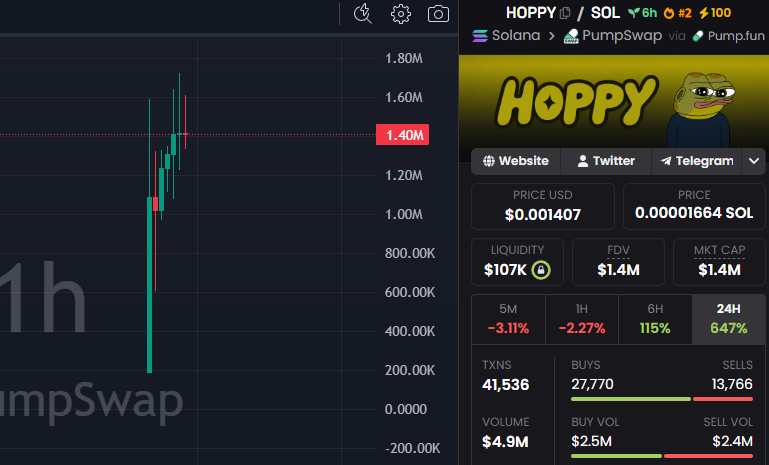
Task: Open the quick search lightning icon
Action: [x=362, y=14]
